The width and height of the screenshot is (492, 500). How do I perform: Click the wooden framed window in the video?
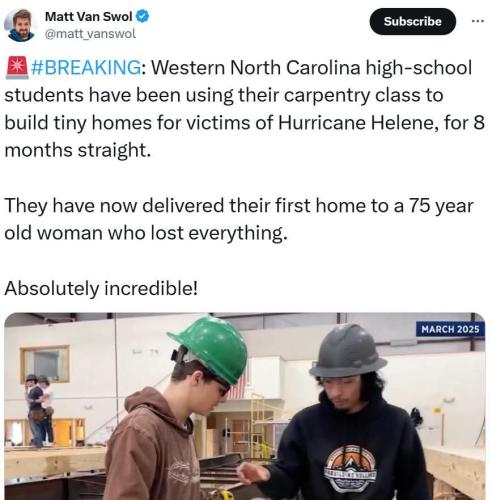tap(45, 364)
